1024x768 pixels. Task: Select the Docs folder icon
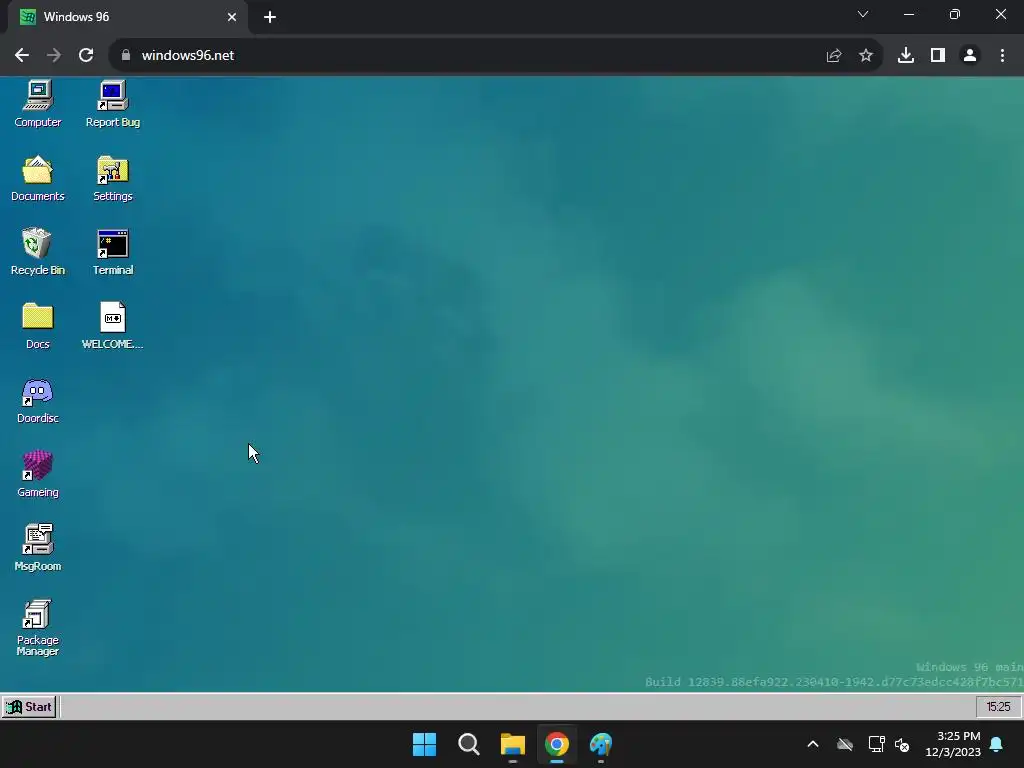pyautogui.click(x=38, y=326)
